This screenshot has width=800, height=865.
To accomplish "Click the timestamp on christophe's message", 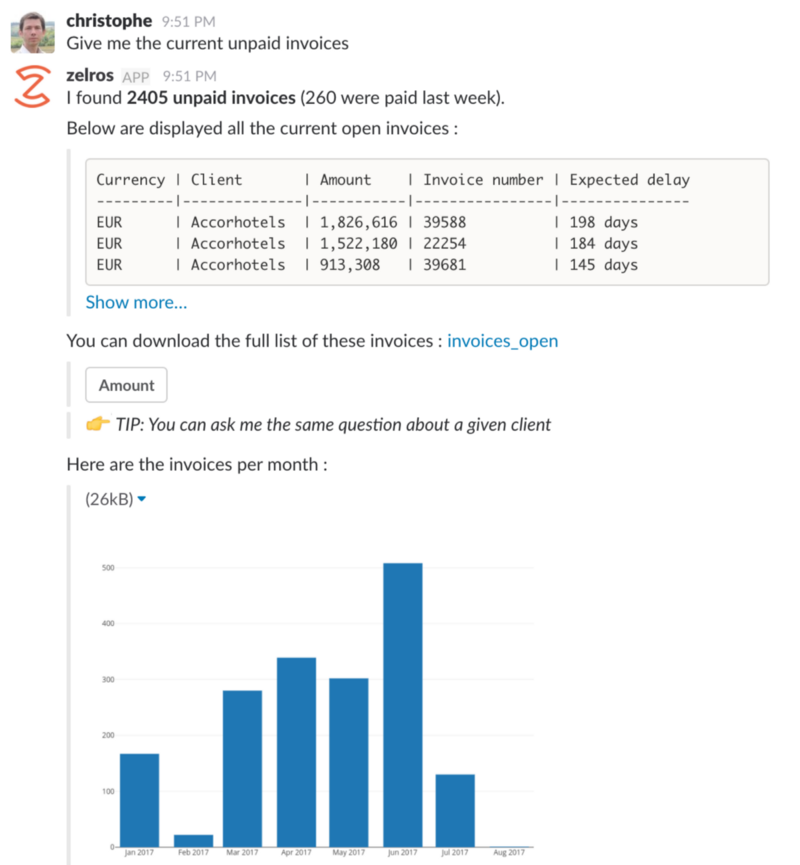I will coord(188,21).
